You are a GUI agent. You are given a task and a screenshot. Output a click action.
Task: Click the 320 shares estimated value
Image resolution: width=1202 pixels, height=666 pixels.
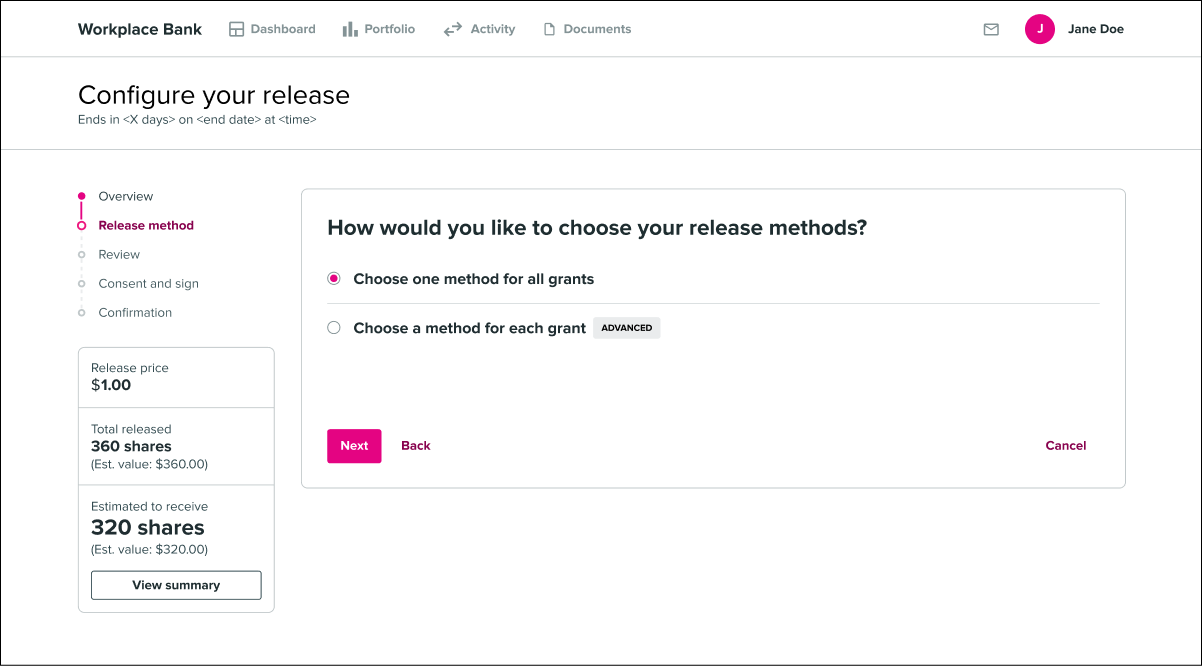148,528
